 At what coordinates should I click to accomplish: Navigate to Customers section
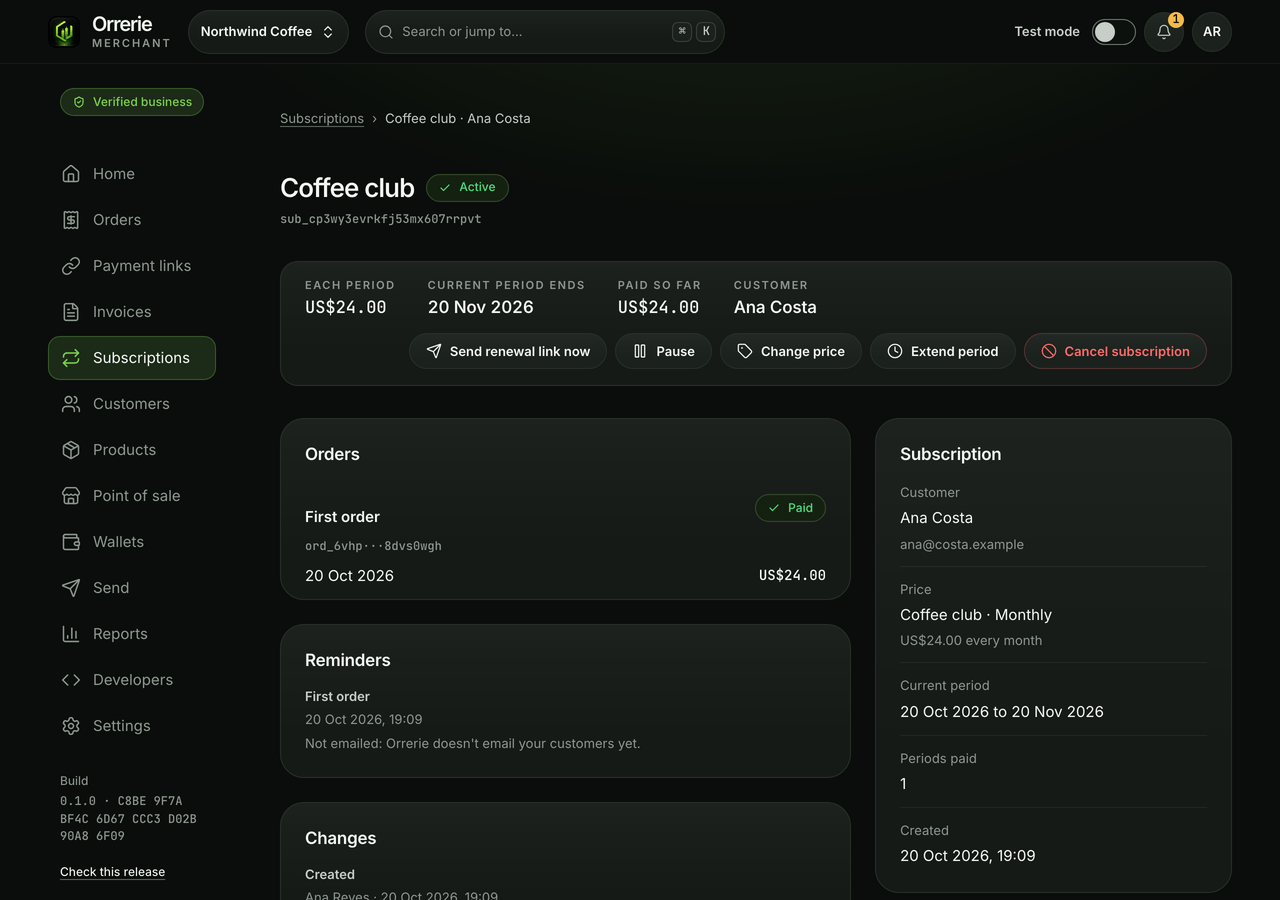coord(132,404)
